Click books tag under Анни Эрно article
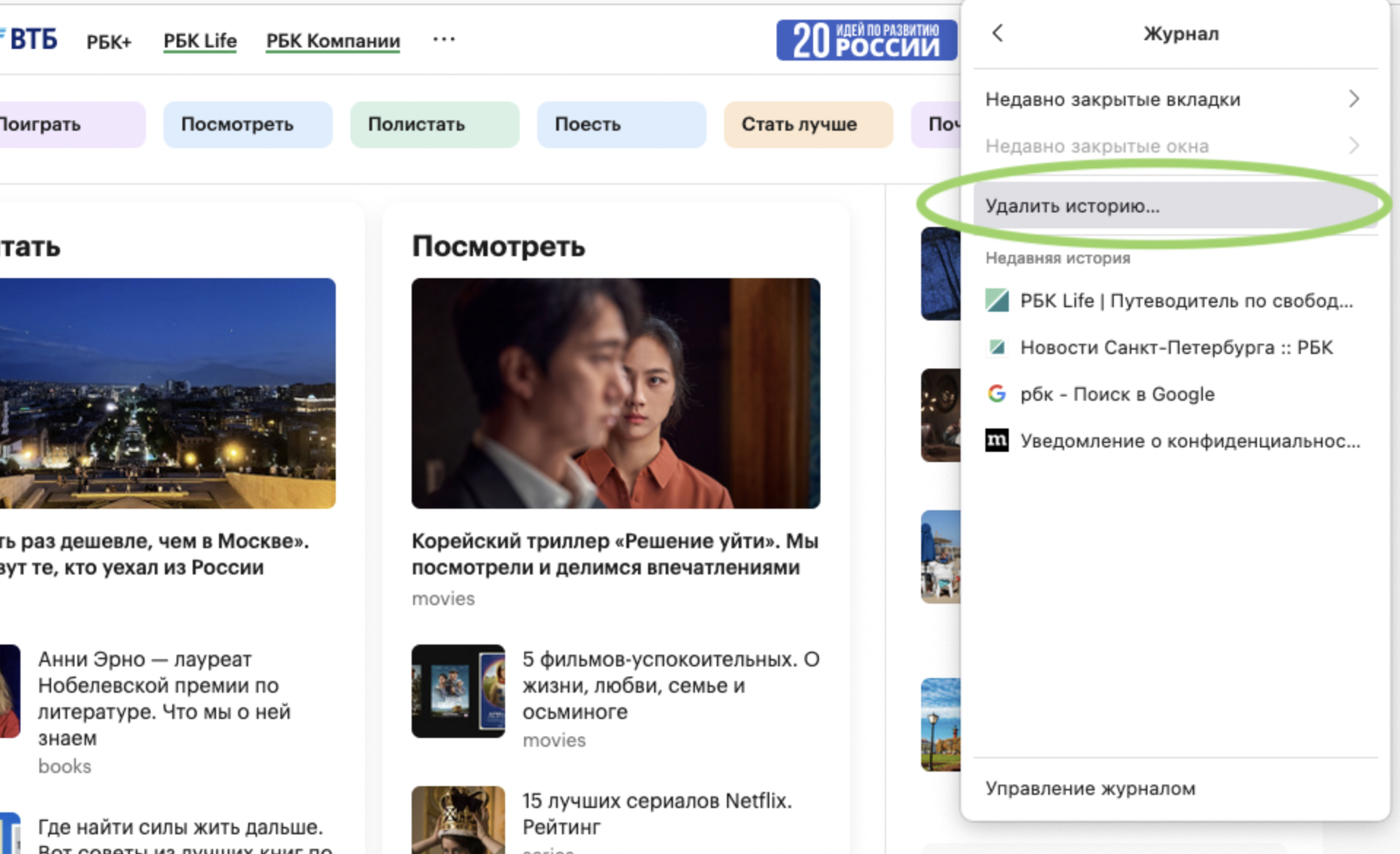The image size is (1400, 854). pos(64,766)
